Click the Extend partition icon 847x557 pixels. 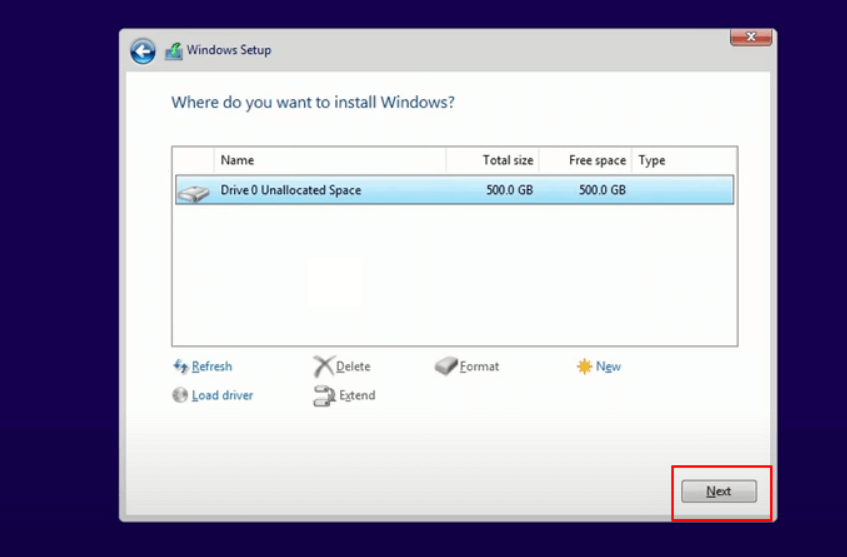coord(323,396)
